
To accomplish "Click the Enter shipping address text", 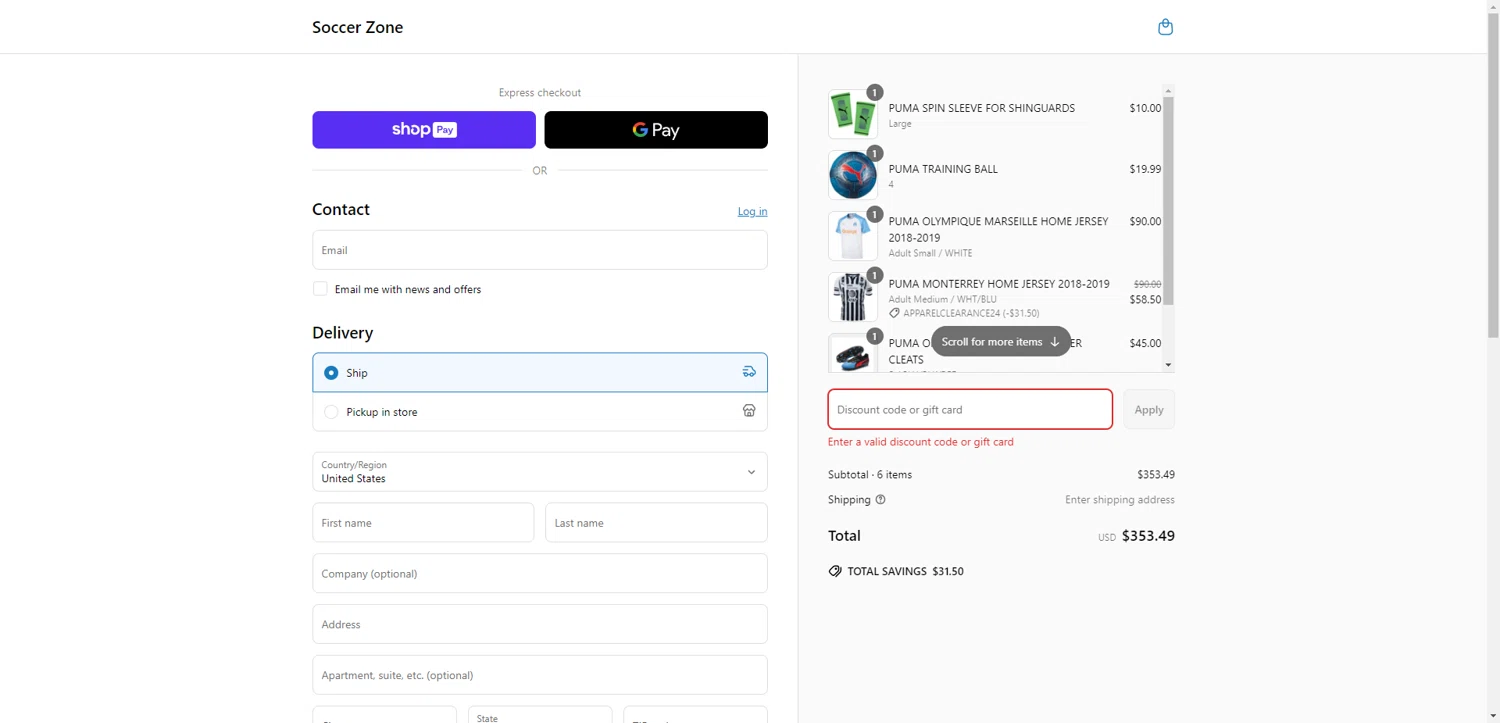I will [x=1120, y=500].
